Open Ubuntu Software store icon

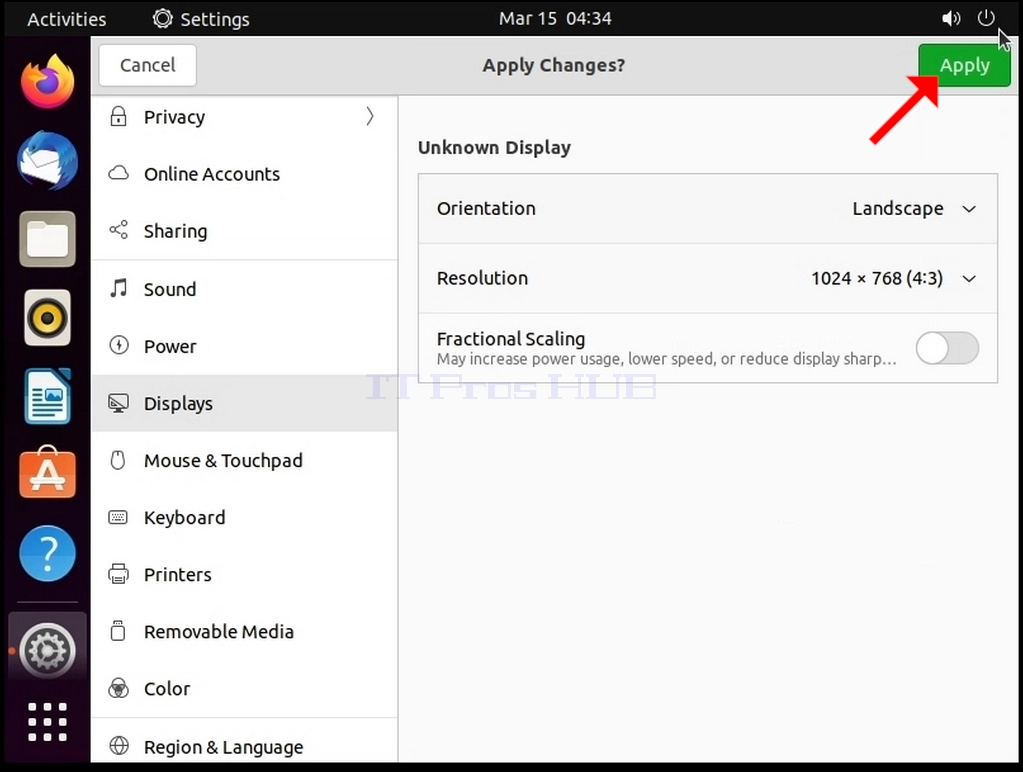click(x=47, y=473)
